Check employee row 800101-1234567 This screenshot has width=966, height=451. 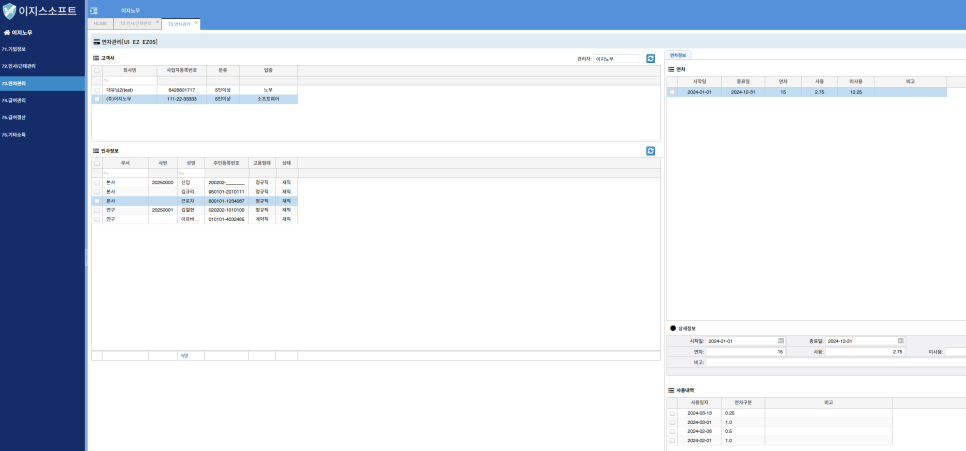(97, 201)
